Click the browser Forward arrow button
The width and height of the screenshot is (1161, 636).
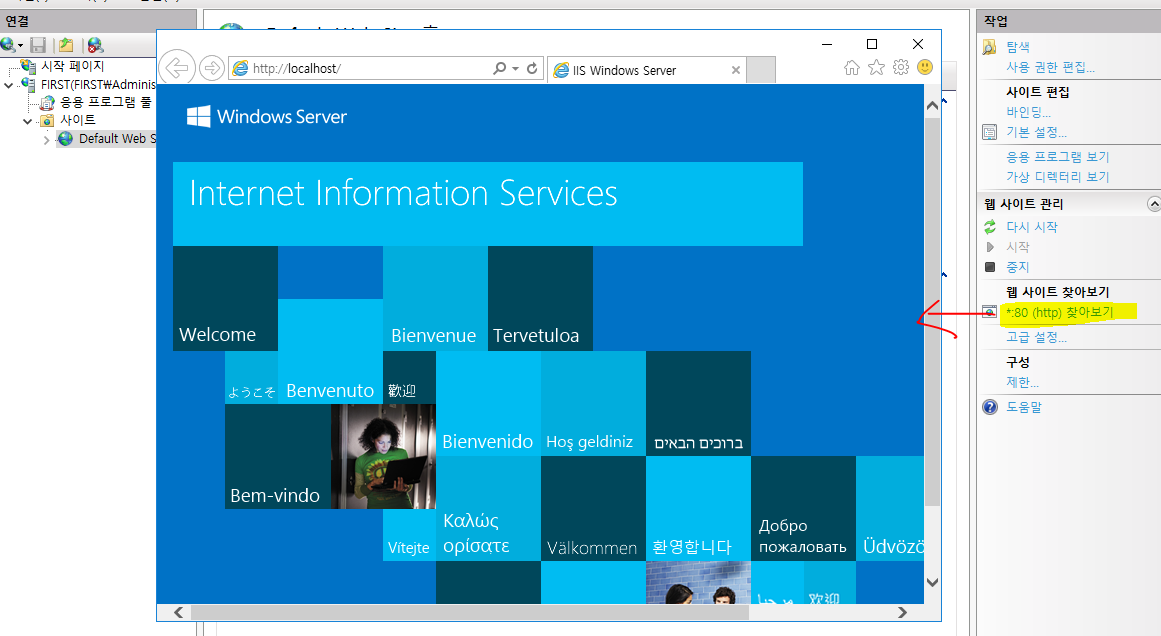pyautogui.click(x=212, y=68)
